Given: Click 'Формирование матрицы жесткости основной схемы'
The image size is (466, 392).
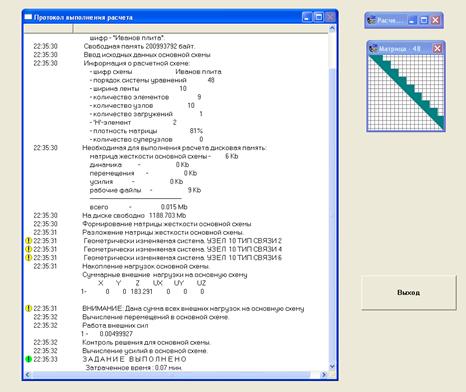Looking at the screenshot, I should point(167,224).
